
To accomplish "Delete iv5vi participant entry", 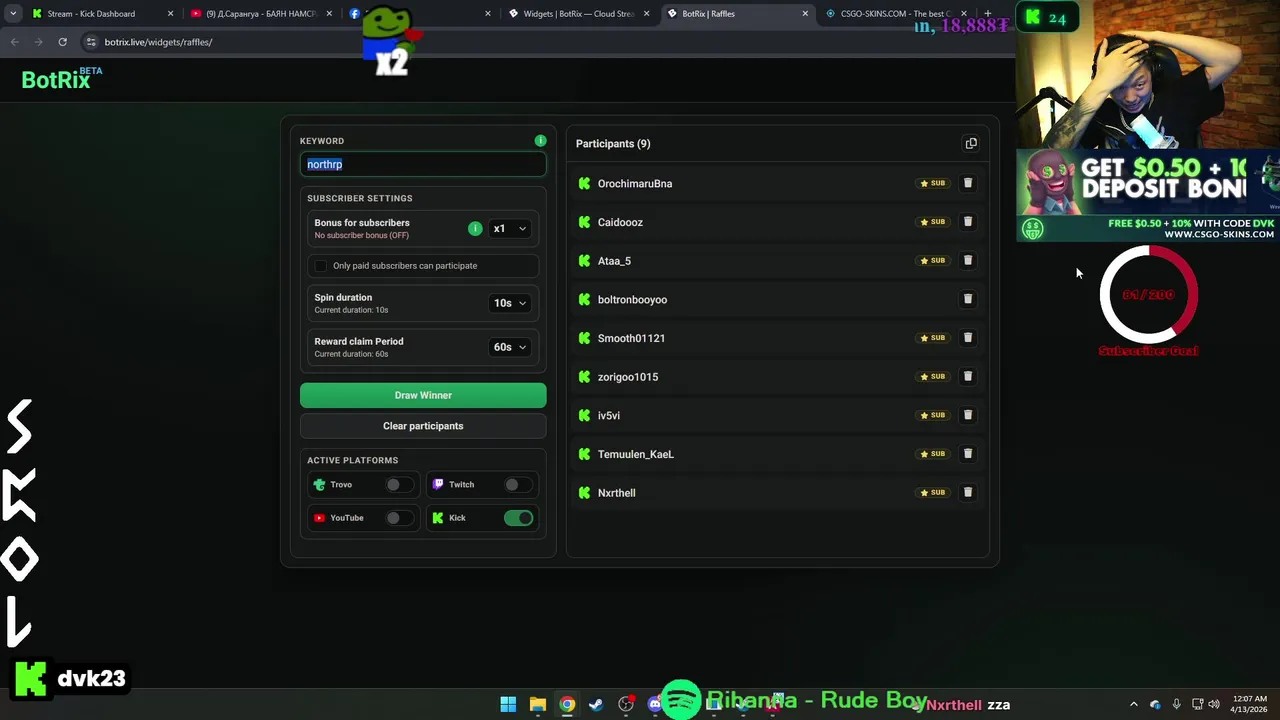I will 967,415.
